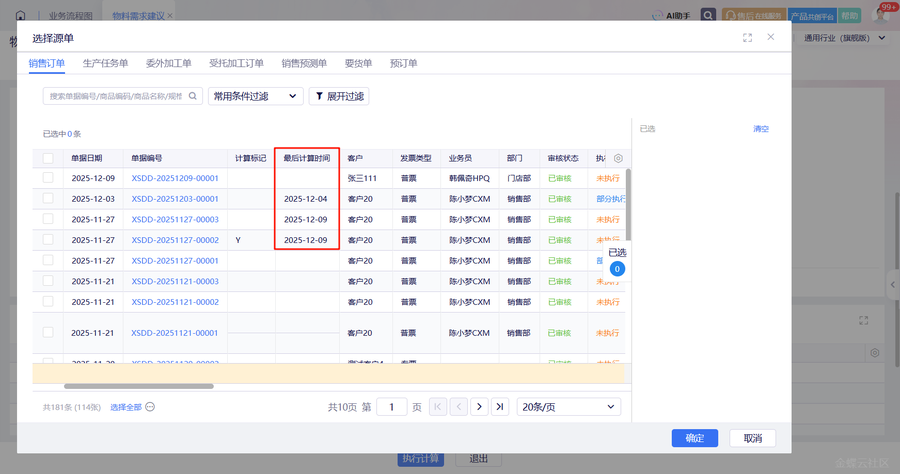Click the 部分执行 status in 20251203 row
This screenshot has width=900, height=474.
click(611, 199)
